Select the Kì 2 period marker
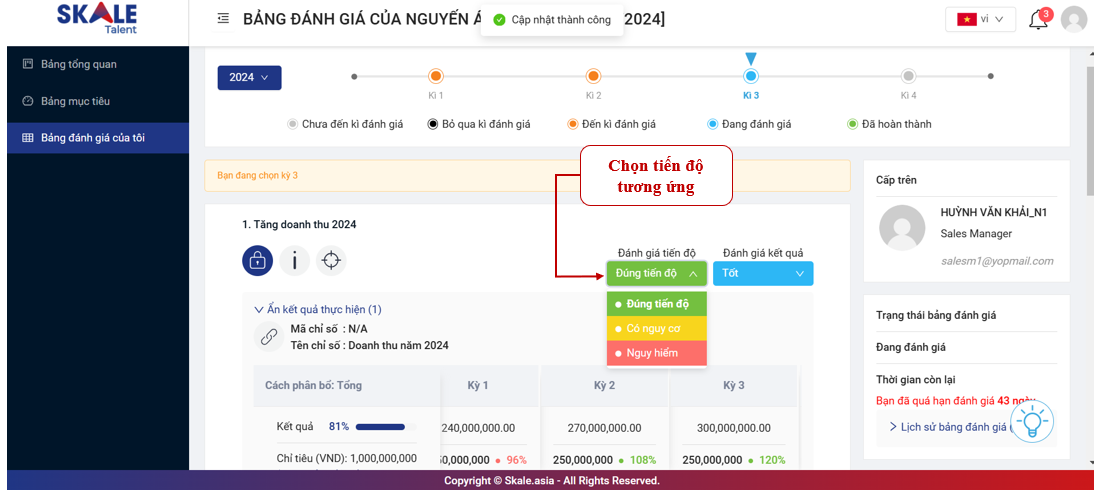The height and width of the screenshot is (490, 1094). [593, 76]
